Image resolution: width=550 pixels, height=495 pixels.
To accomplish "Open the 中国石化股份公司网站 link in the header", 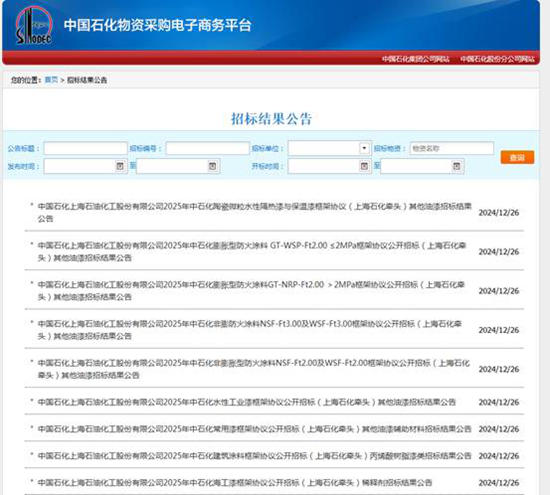I will coord(498,59).
